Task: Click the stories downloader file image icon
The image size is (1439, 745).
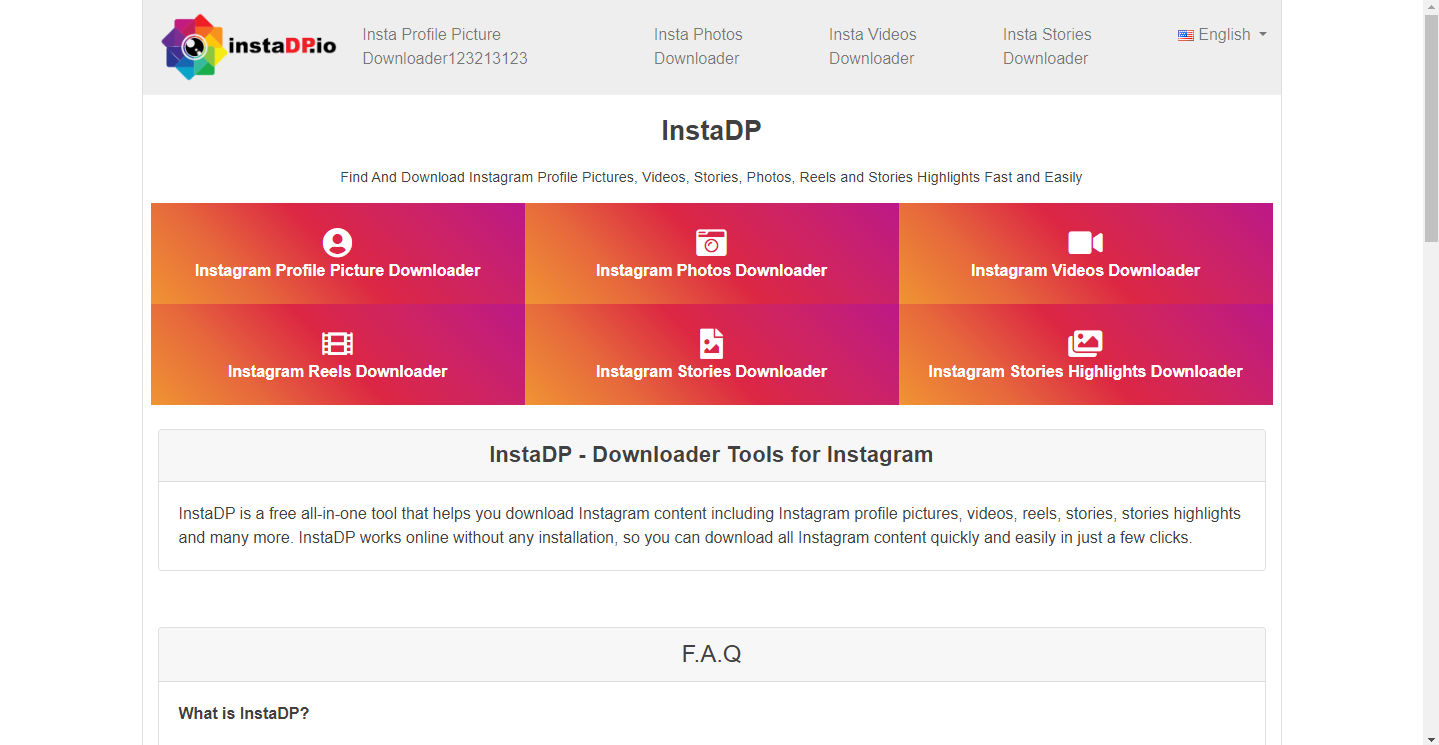Action: point(711,343)
